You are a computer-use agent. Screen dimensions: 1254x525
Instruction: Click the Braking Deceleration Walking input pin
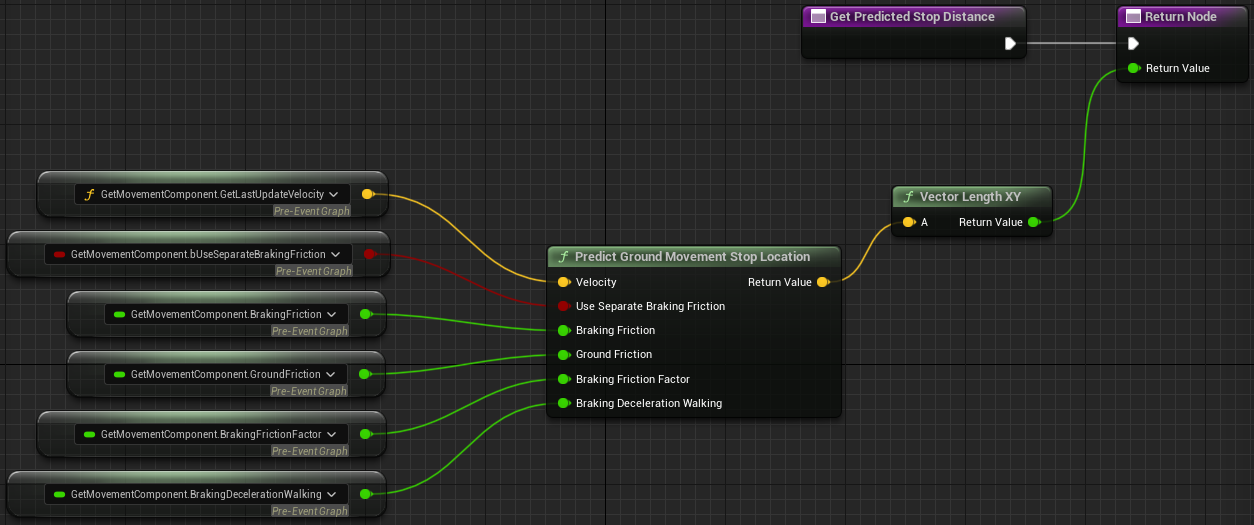click(x=564, y=403)
